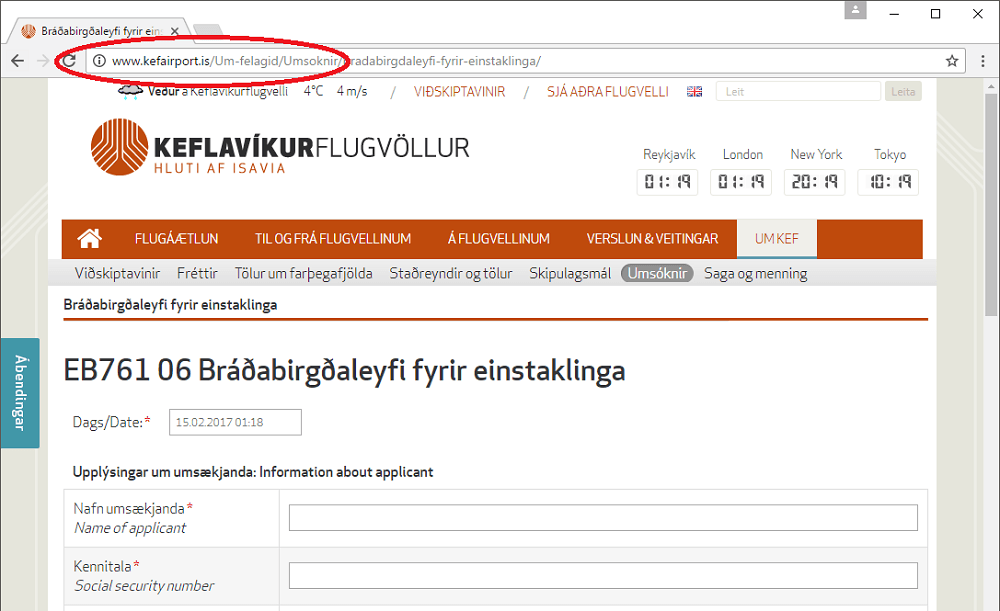Click the Upplýsingar um umsækjanda heading

[x=253, y=472]
